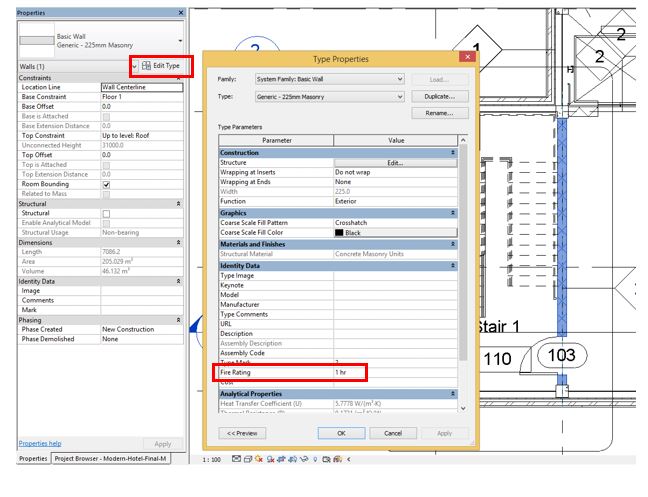The width and height of the screenshot is (648, 497).
Task: Click Show Crop Region icon in view control bar
Action: point(292,459)
